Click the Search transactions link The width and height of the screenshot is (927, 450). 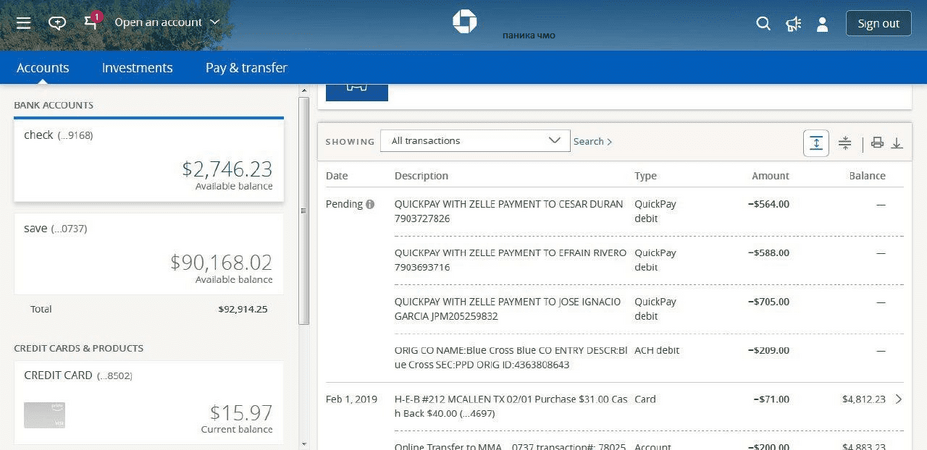592,141
